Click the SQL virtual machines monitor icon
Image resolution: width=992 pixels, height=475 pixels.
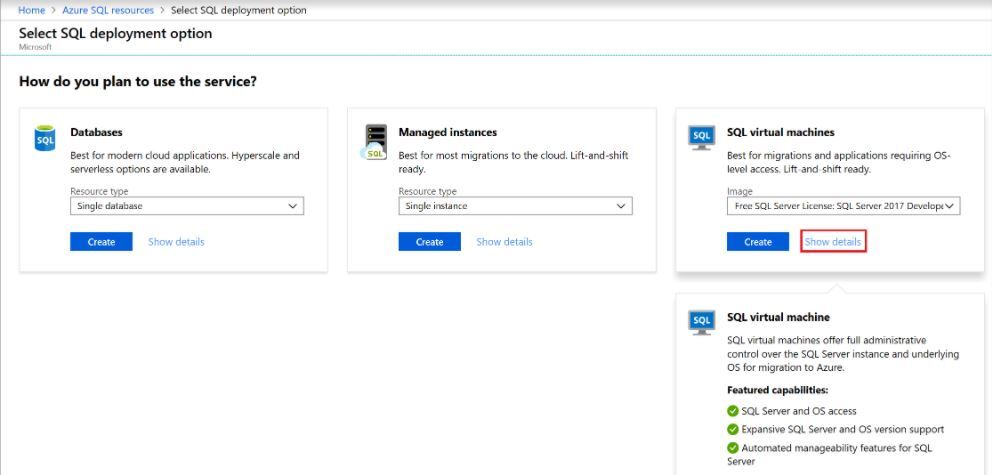702,138
